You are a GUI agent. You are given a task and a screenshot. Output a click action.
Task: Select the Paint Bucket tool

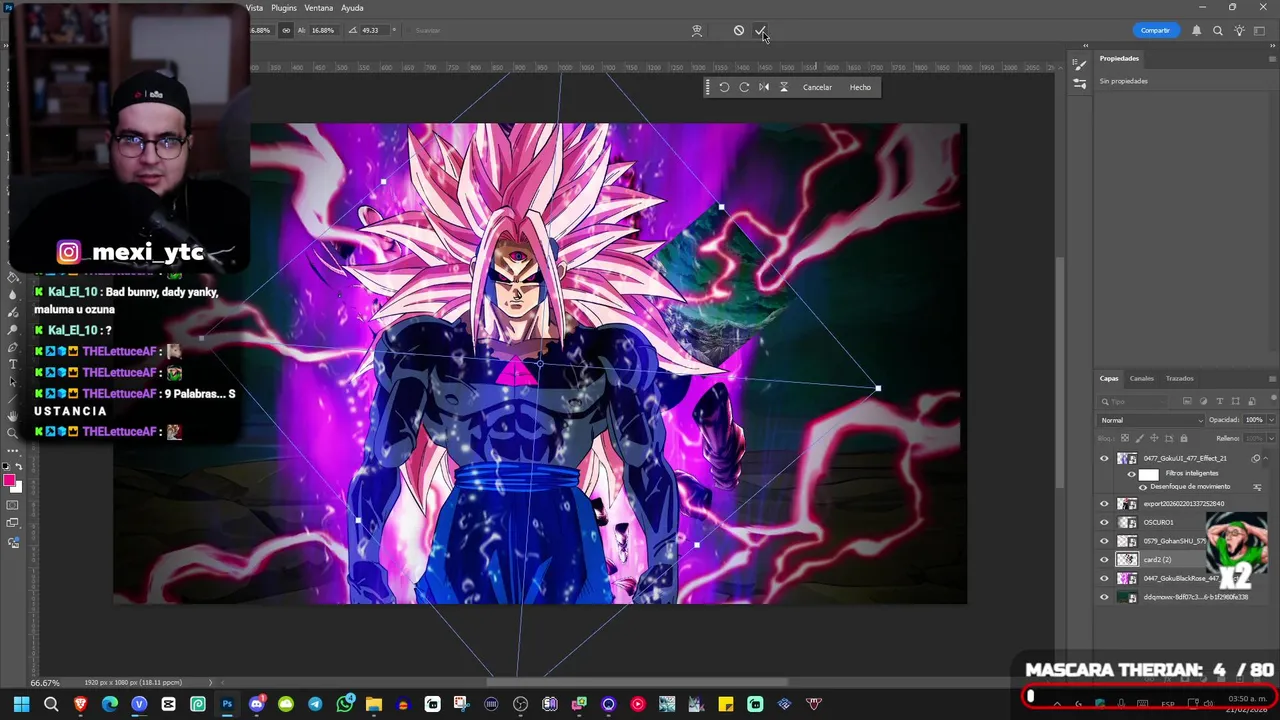(13, 277)
